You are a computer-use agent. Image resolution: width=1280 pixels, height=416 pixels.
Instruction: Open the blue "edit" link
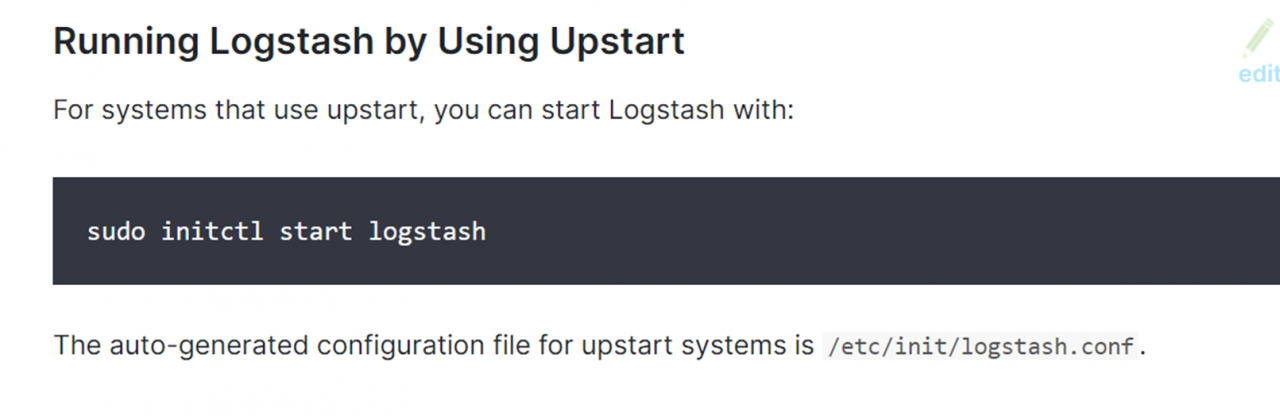(x=1259, y=74)
